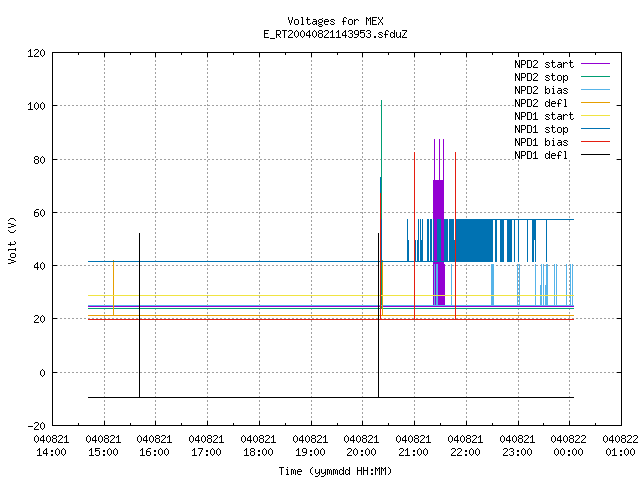Click the black NPD1 defl spike before 16:00
This screenshot has width=640, height=480.
(x=140, y=314)
